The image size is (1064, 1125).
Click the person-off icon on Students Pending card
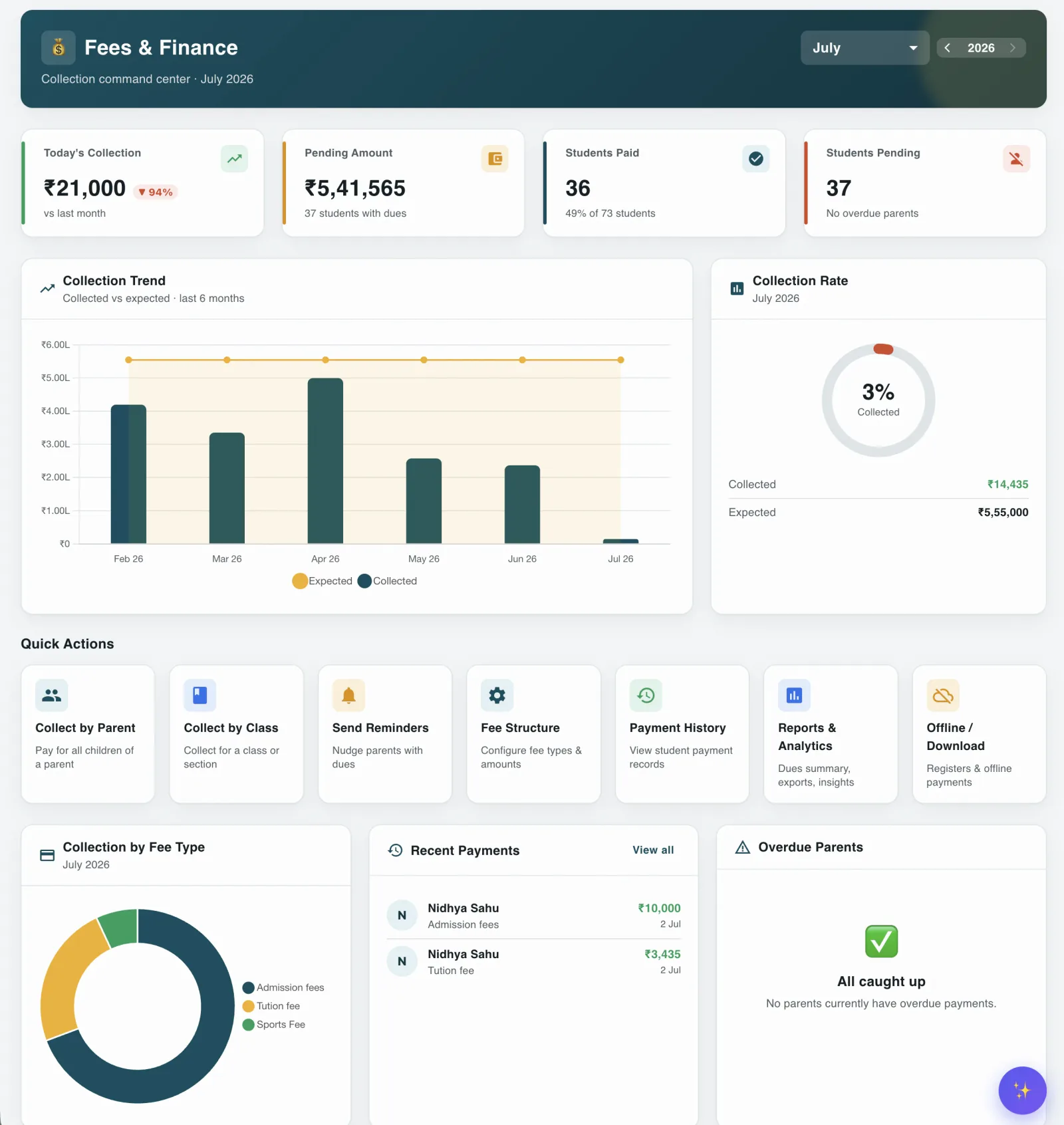point(1016,159)
